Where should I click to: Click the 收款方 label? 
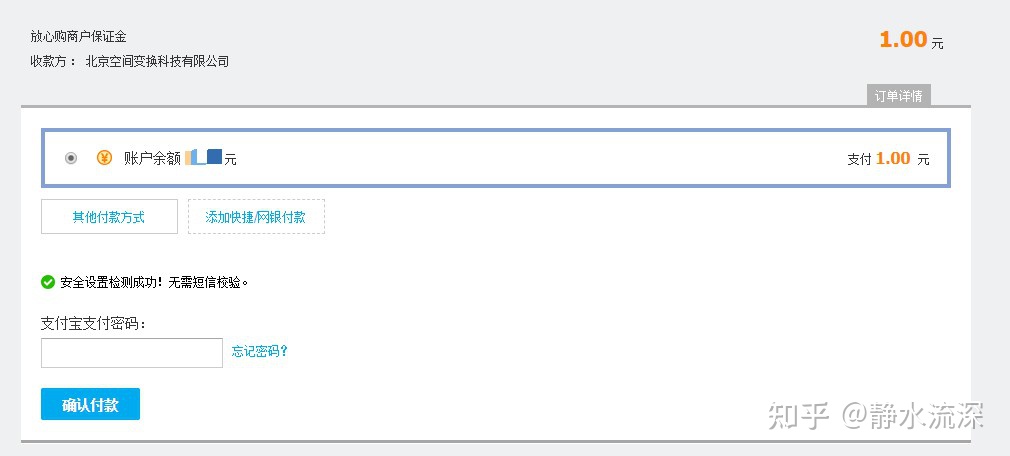(53, 61)
